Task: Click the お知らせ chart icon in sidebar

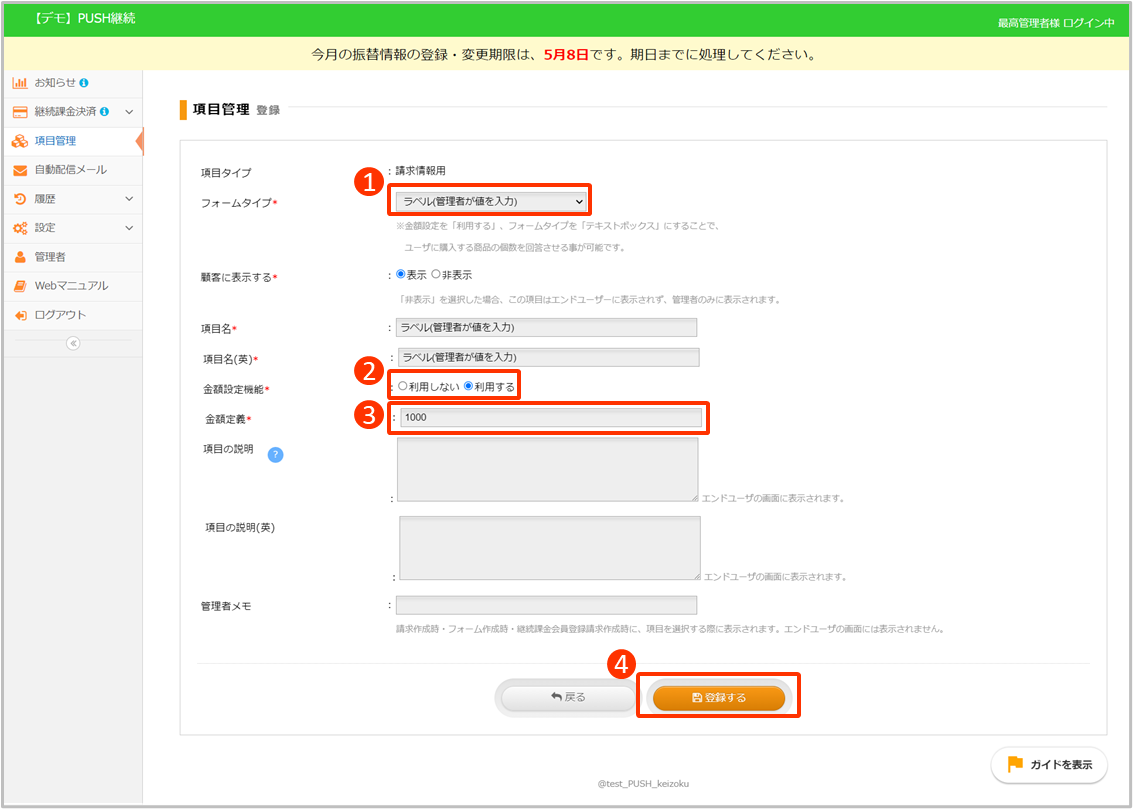Action: point(20,82)
